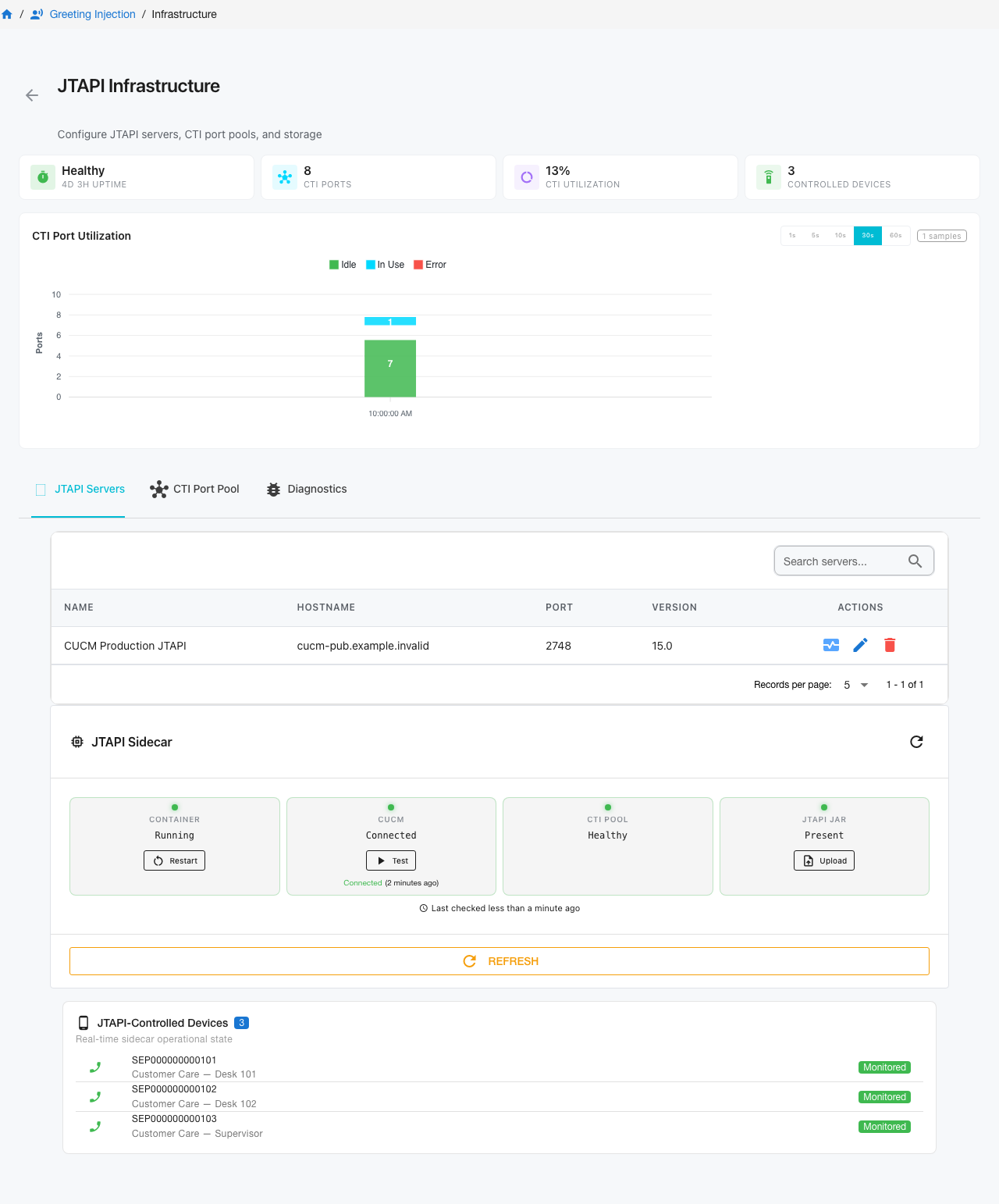Click the handset icon for SEP000000000103

[95, 1127]
